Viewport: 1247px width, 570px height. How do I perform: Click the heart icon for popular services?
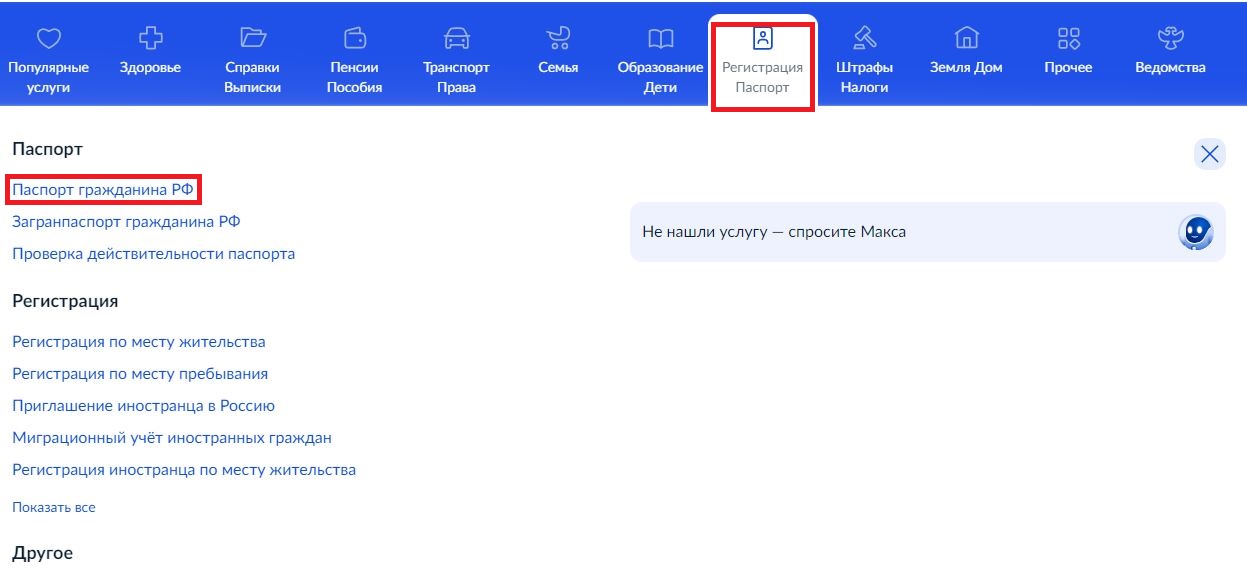coord(48,39)
